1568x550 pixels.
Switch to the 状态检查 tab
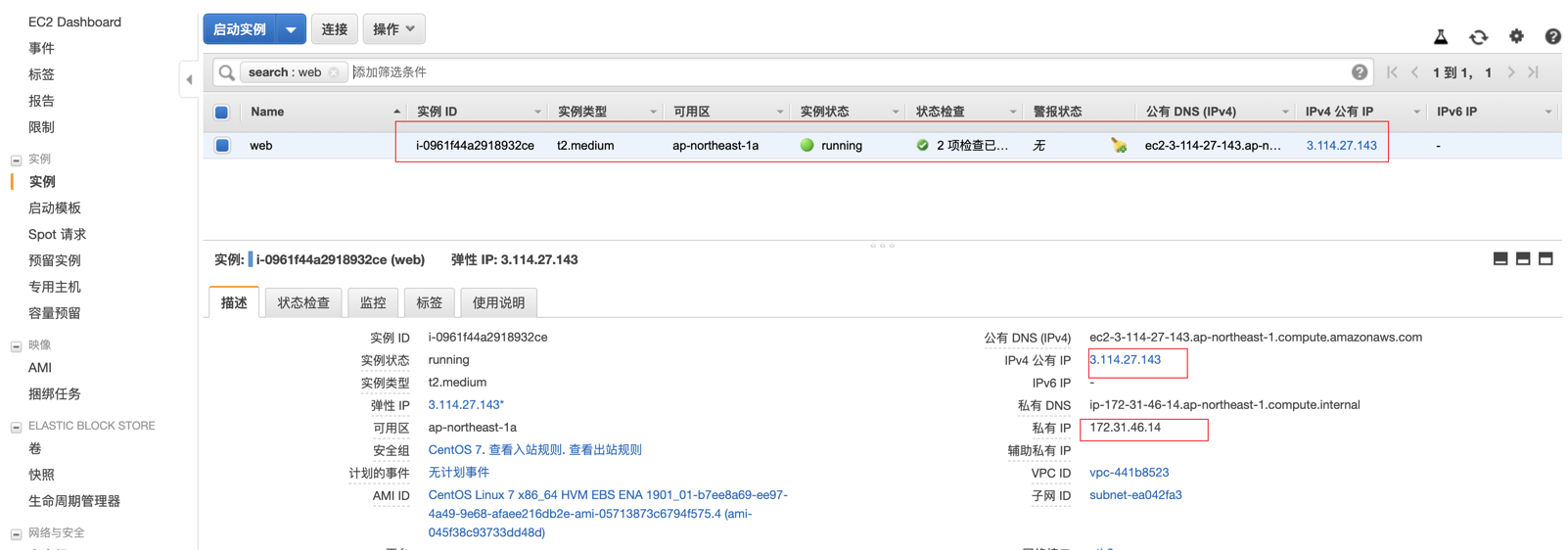pos(303,303)
